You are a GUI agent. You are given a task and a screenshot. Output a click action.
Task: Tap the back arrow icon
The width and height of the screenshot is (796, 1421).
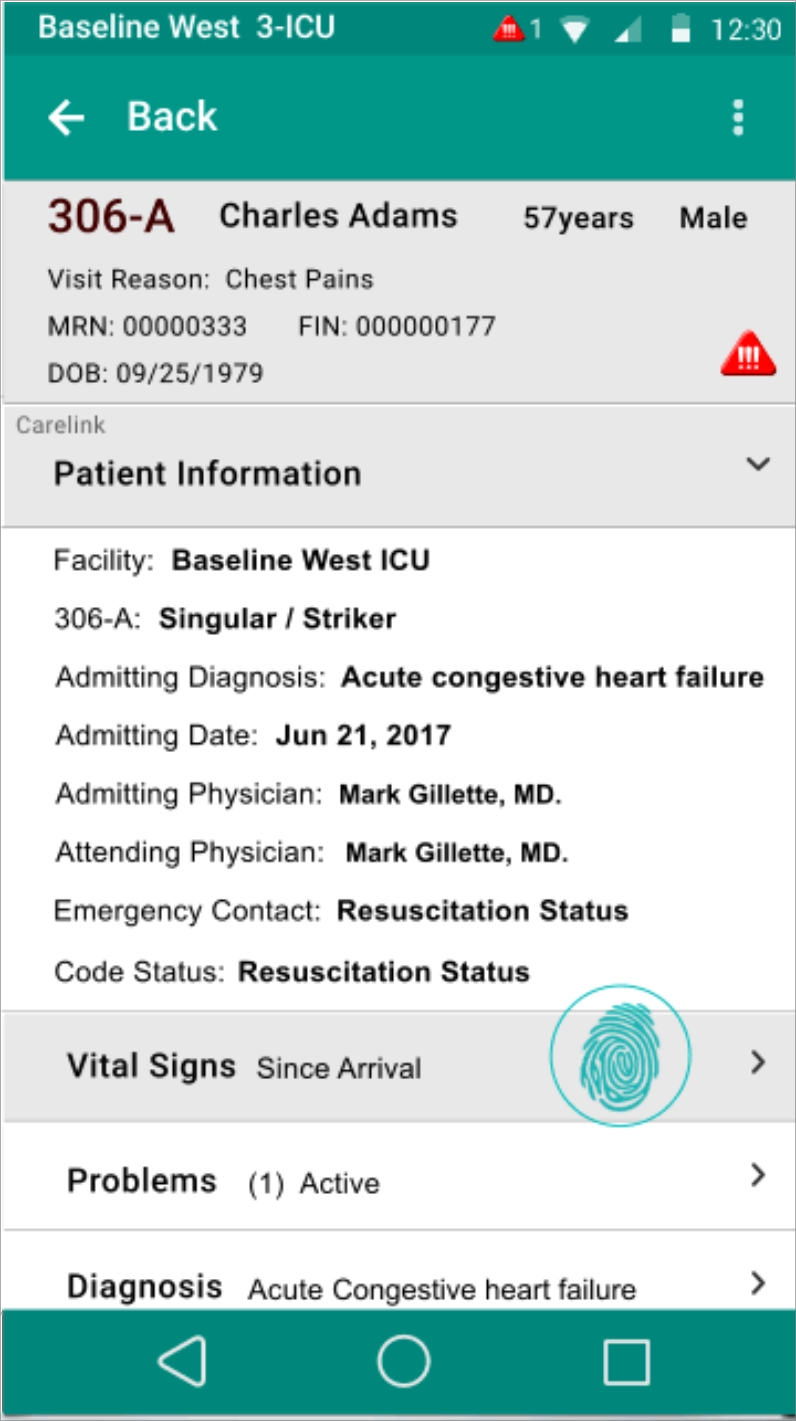click(x=66, y=118)
